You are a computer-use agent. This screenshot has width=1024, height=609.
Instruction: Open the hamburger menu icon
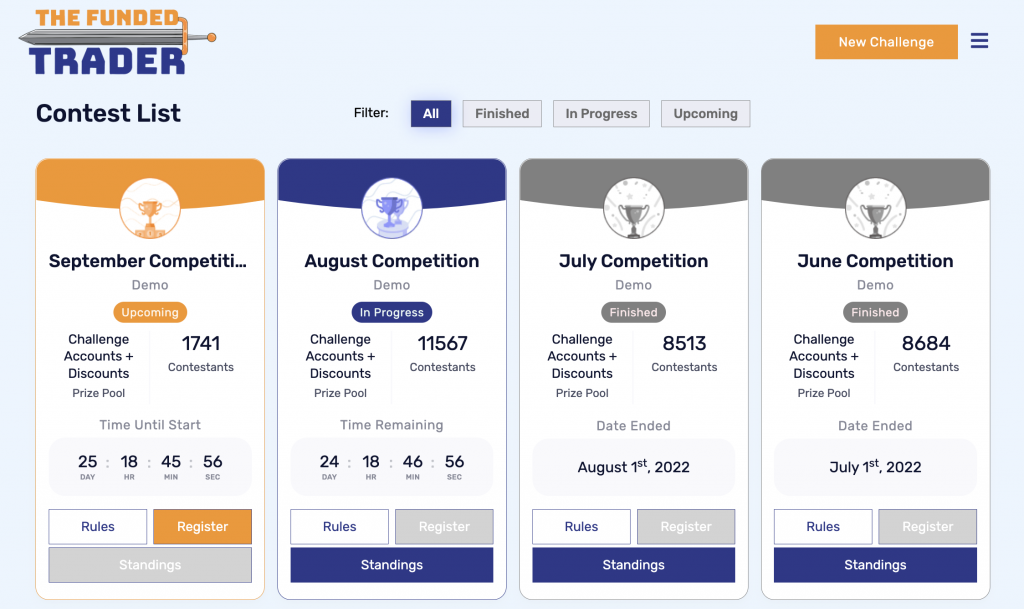pos(979,41)
